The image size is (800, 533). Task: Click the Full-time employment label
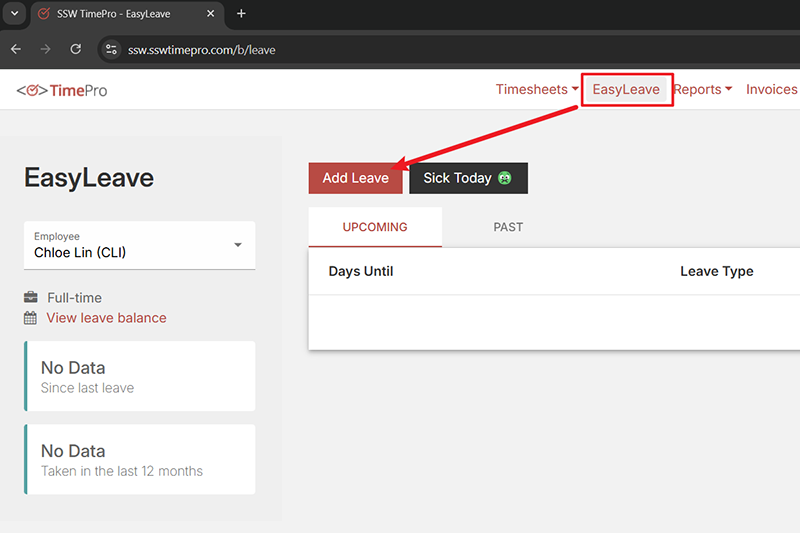[74, 297]
